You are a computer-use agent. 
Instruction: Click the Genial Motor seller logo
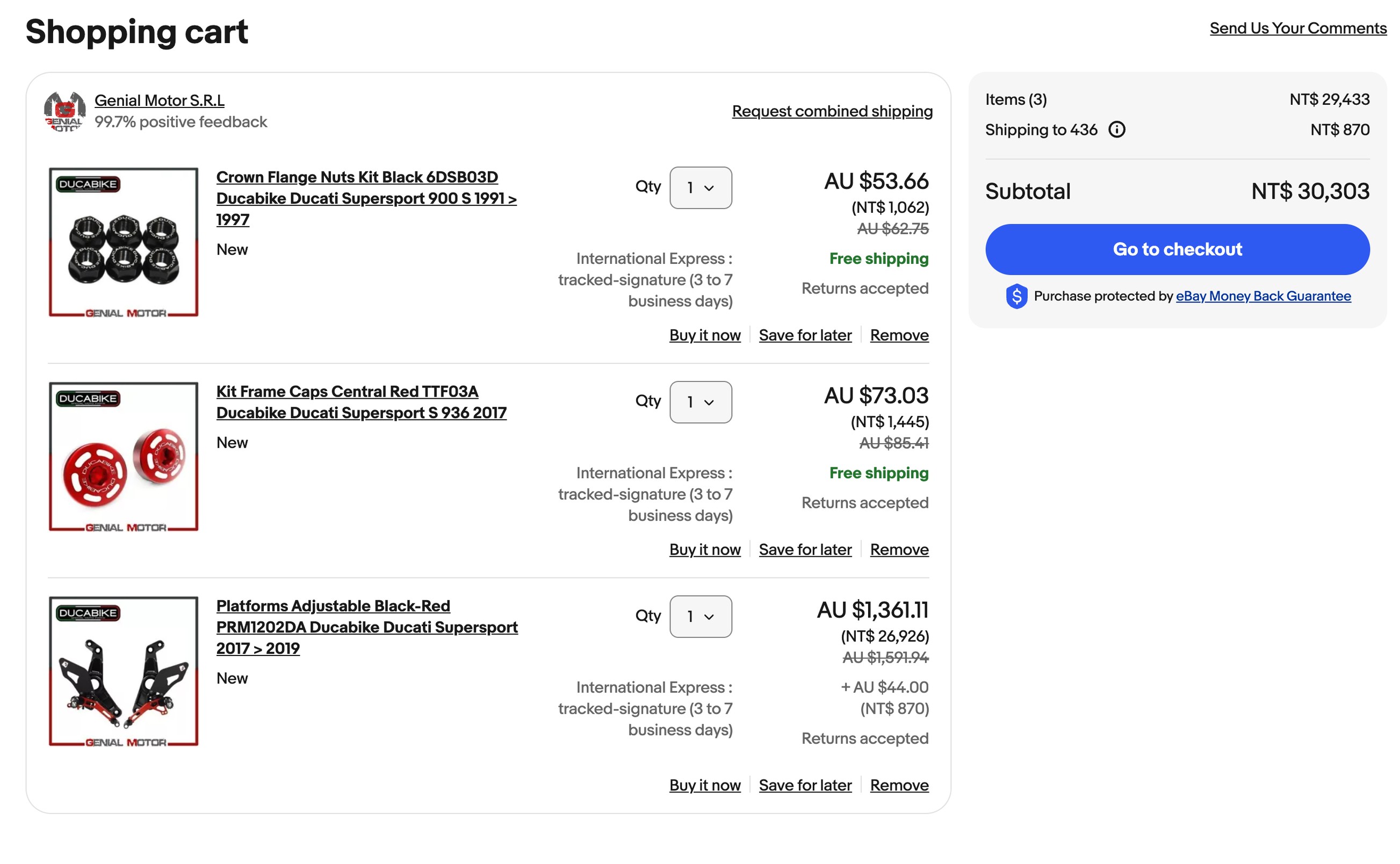64,111
